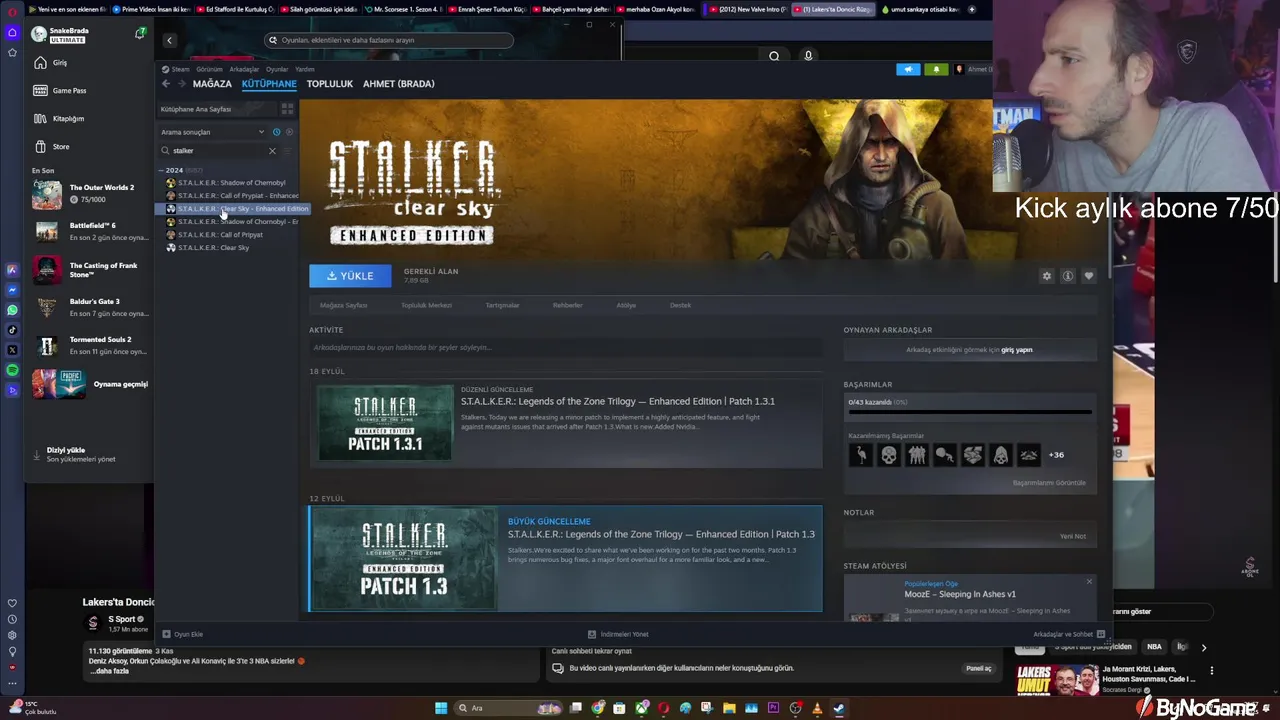Image resolution: width=1280 pixels, height=720 pixels.
Task: Open the Topluluk Merkezi link
Action: click(x=427, y=305)
